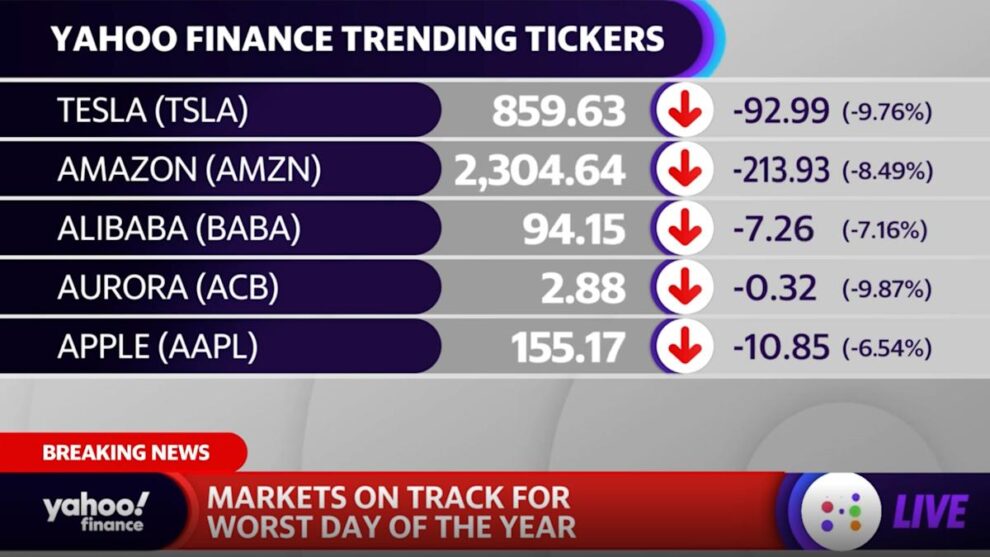This screenshot has height=557, width=990.
Task: Click the Breaking News red banner tab
Action: (126, 452)
